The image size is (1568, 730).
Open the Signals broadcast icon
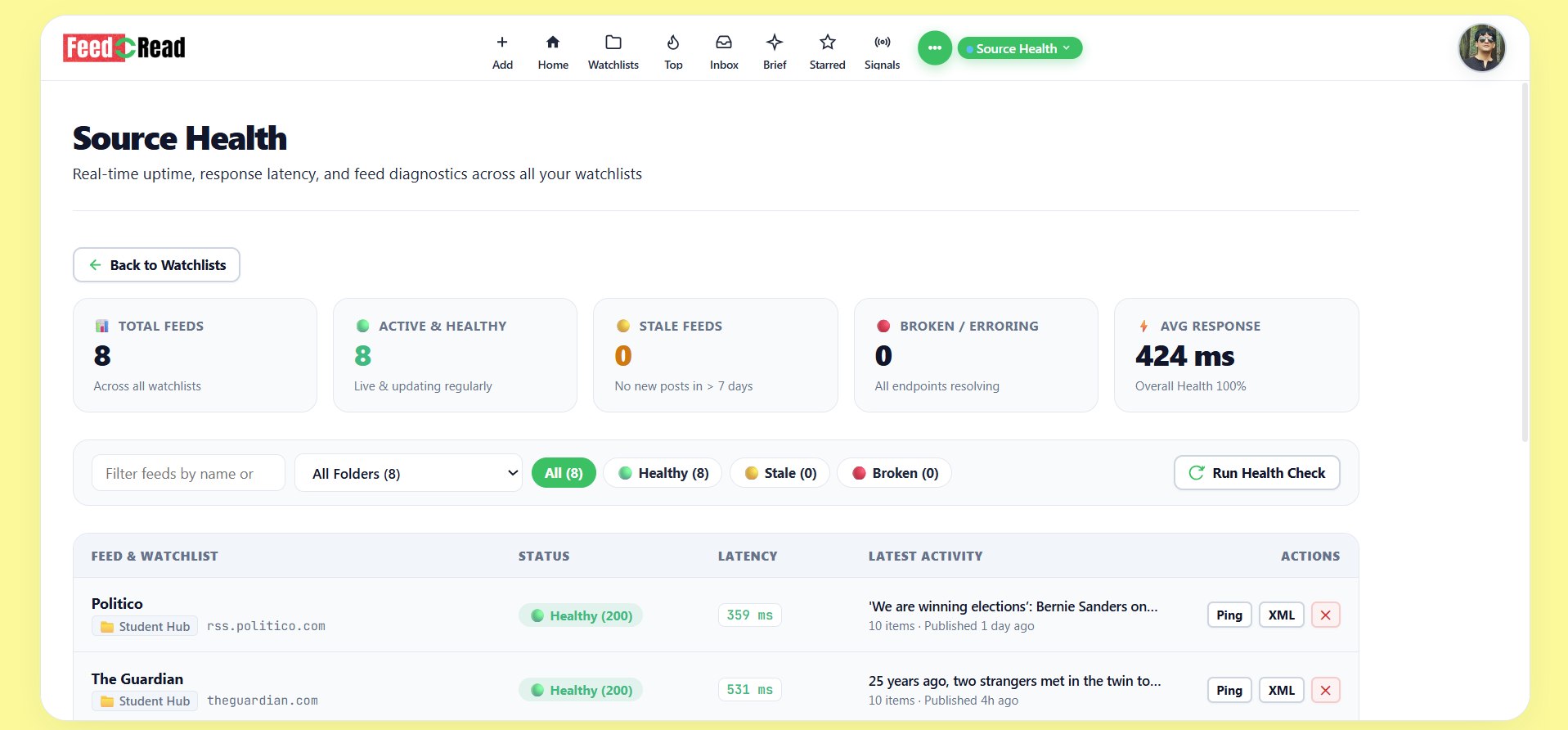[x=883, y=43]
